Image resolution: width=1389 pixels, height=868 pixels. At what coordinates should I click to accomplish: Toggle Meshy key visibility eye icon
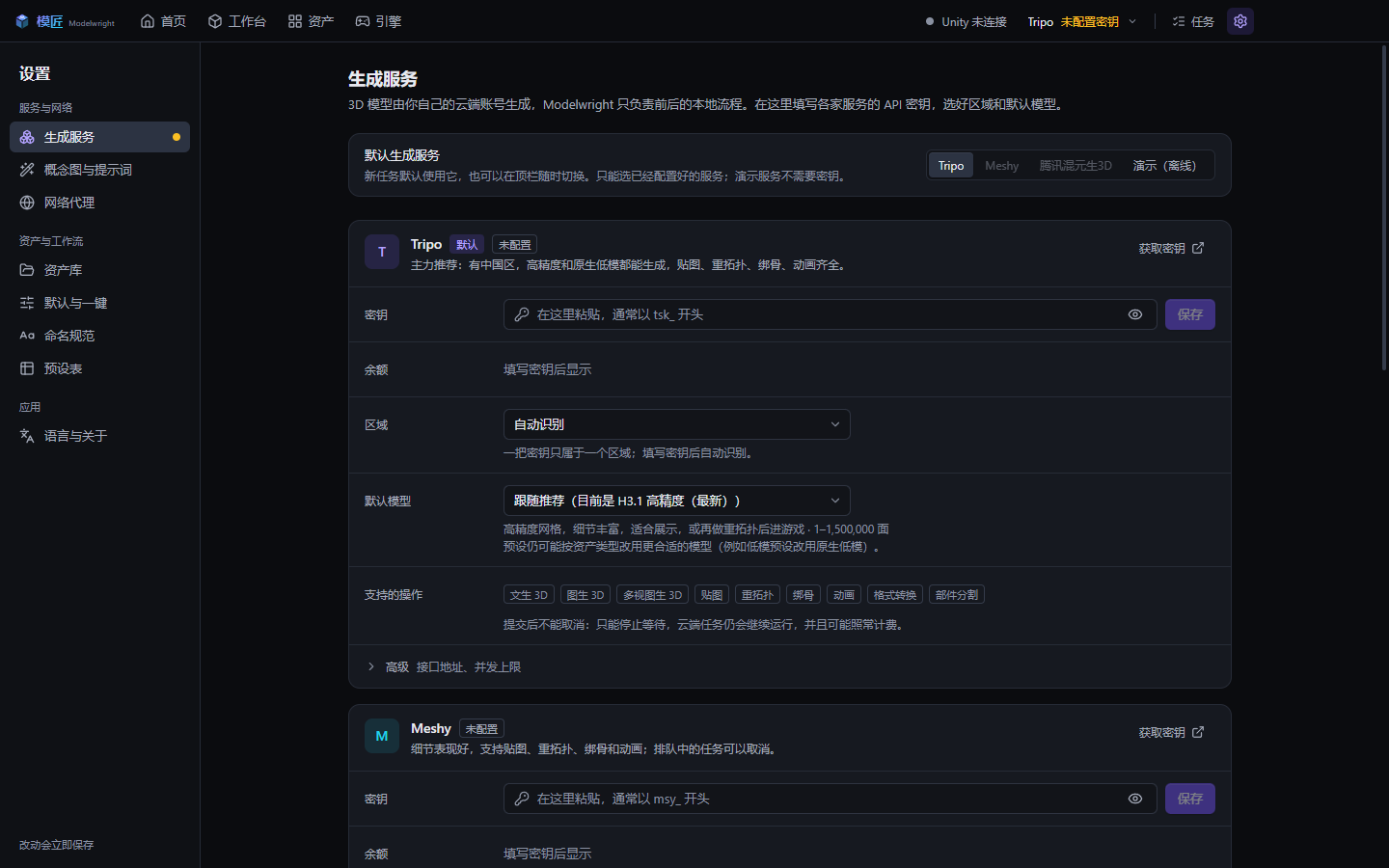click(1135, 799)
